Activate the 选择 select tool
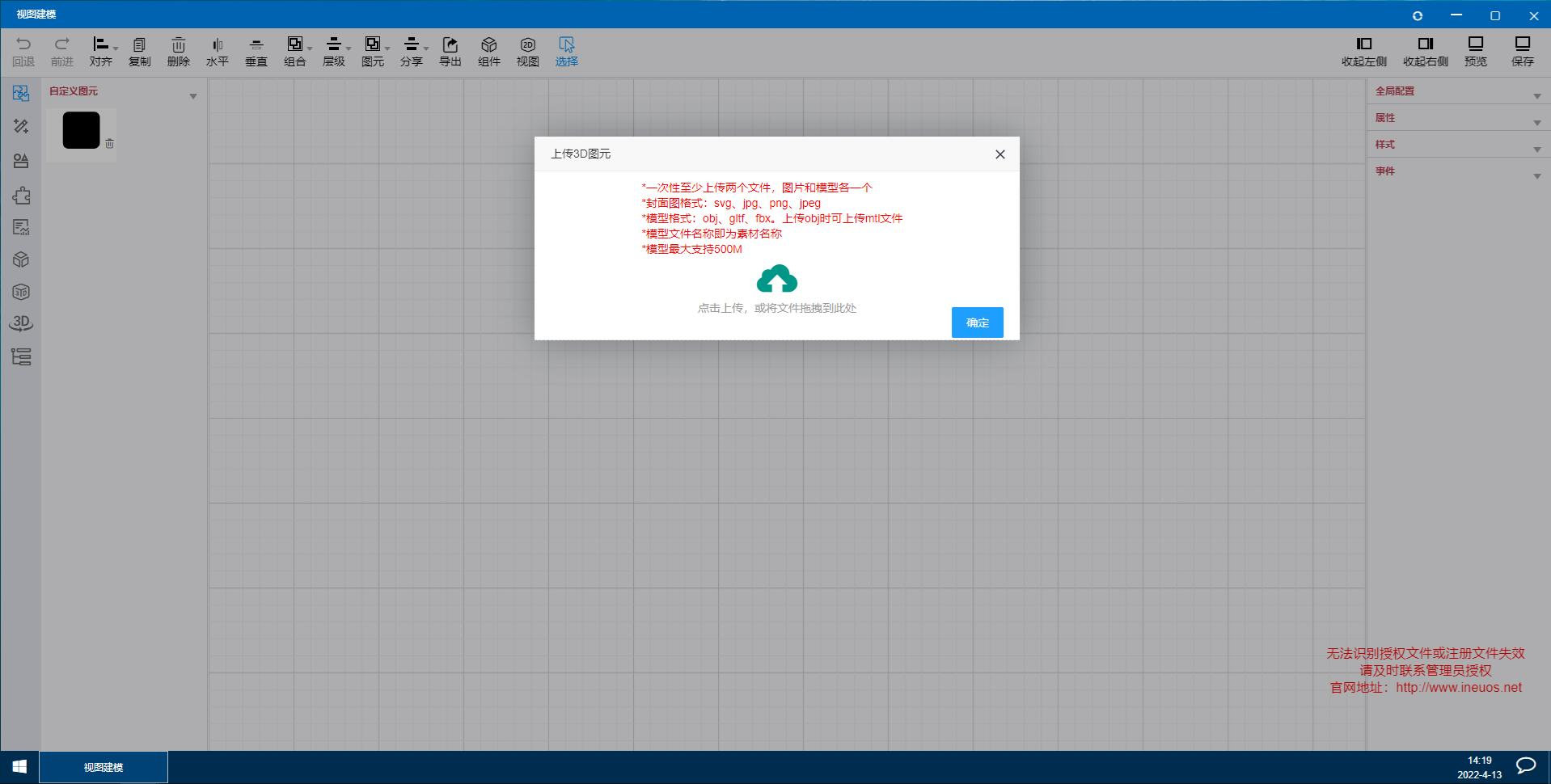 (567, 51)
